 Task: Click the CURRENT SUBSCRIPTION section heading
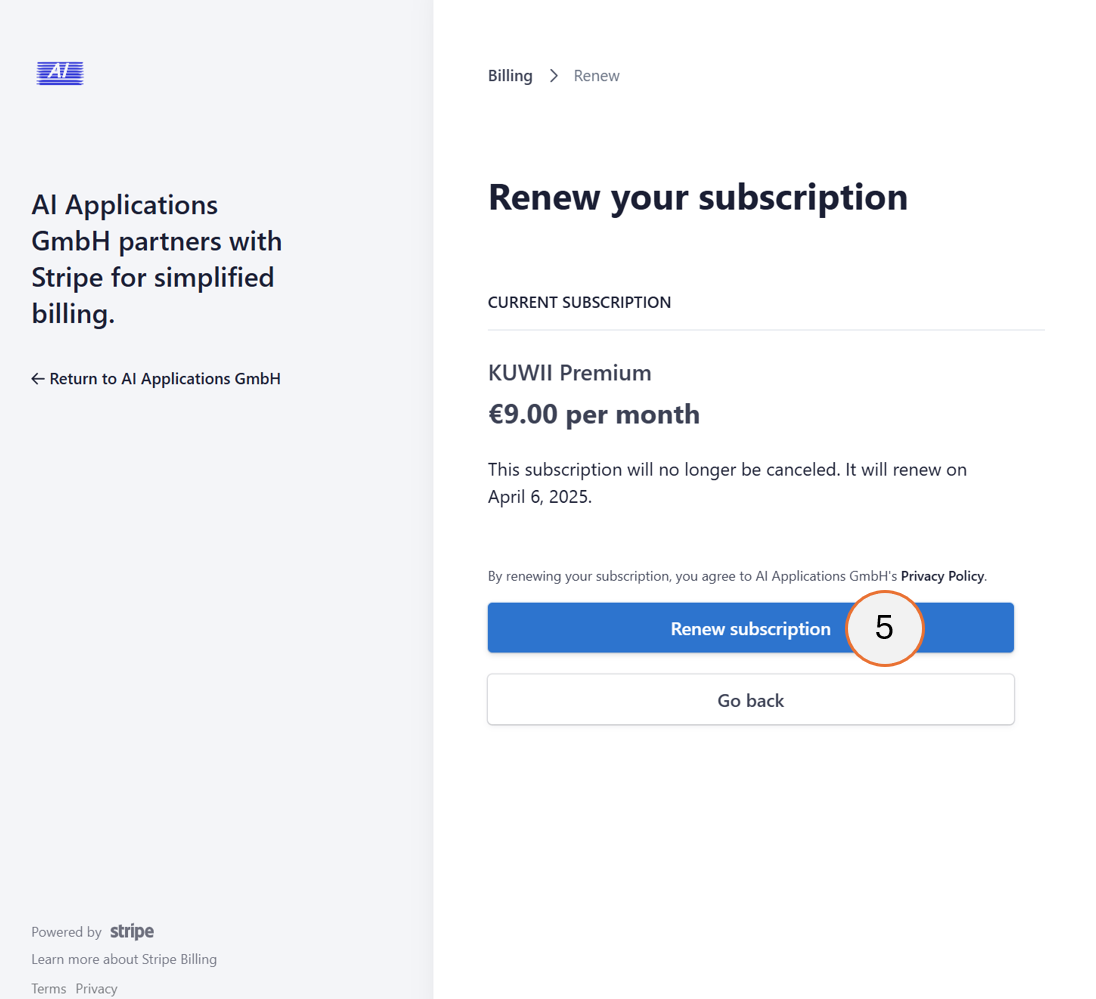(x=579, y=302)
